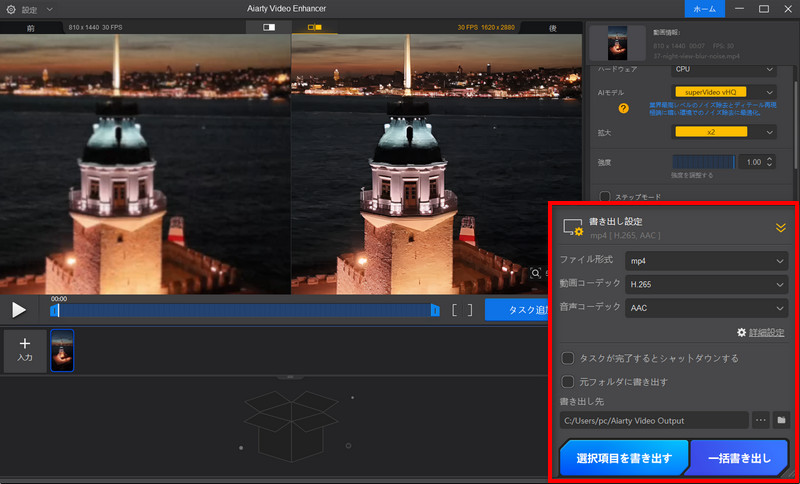Click 選択項目を書き出す export button

click(x=624, y=458)
